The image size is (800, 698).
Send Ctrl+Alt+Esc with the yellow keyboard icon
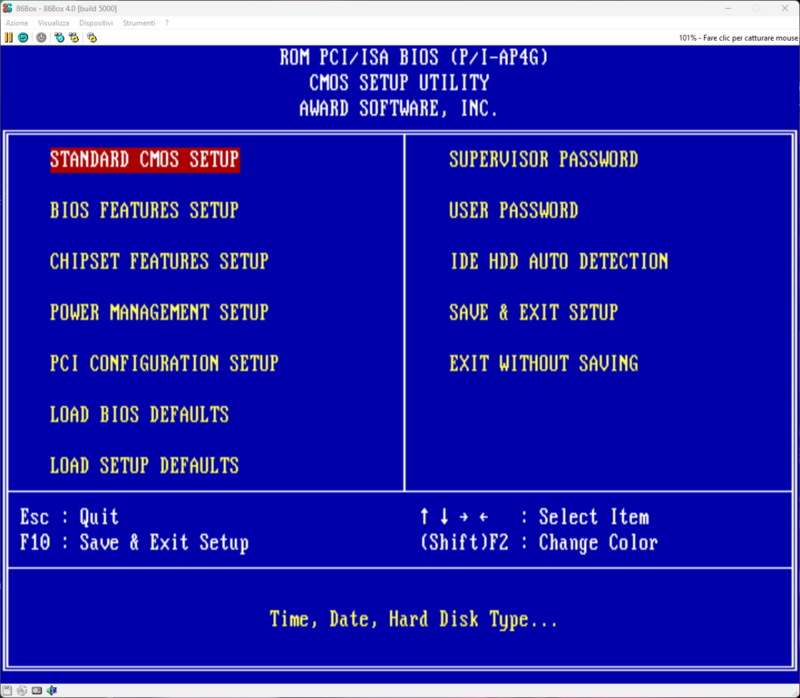pos(74,37)
